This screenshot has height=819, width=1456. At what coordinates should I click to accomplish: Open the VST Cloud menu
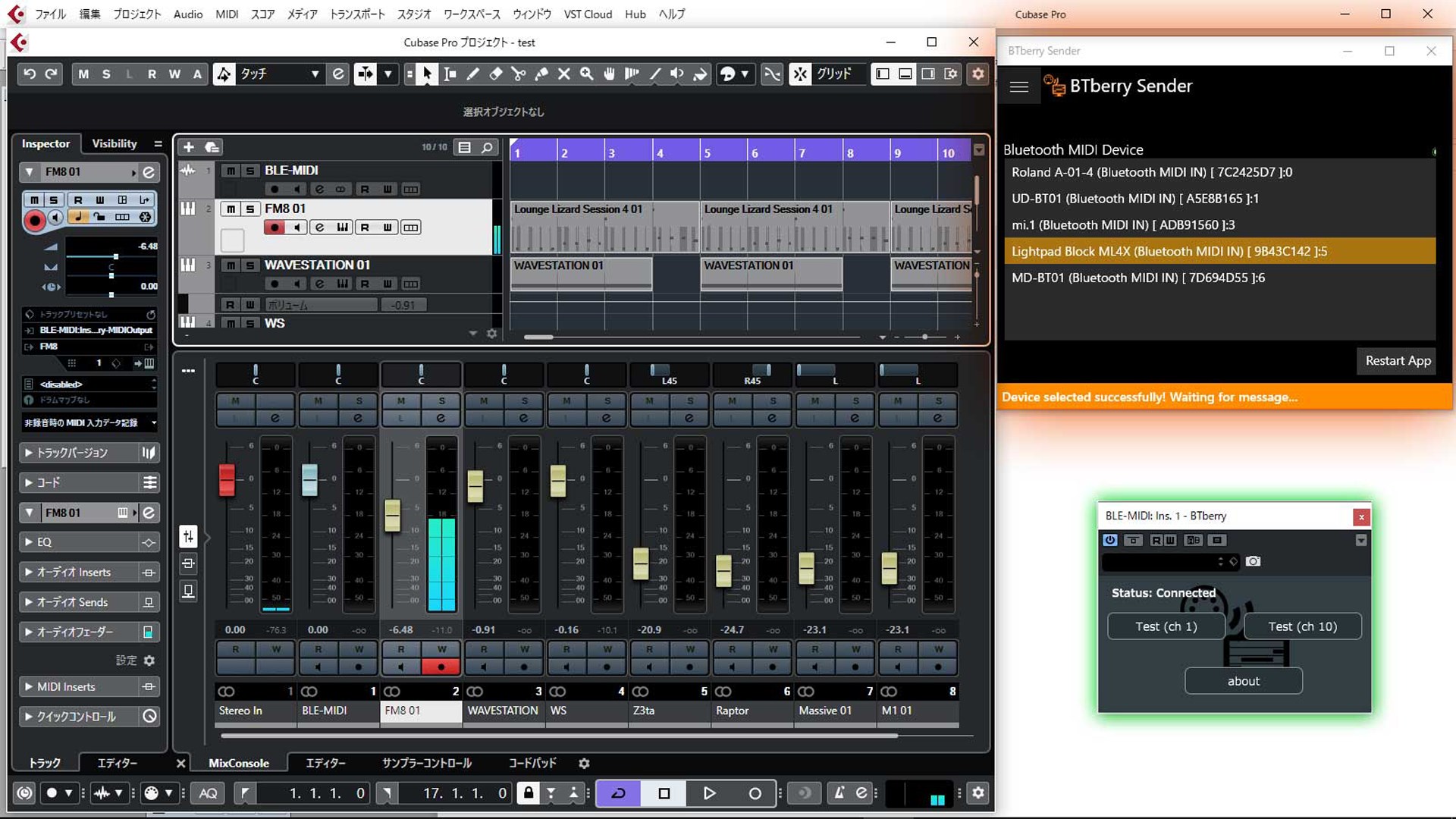coord(587,14)
